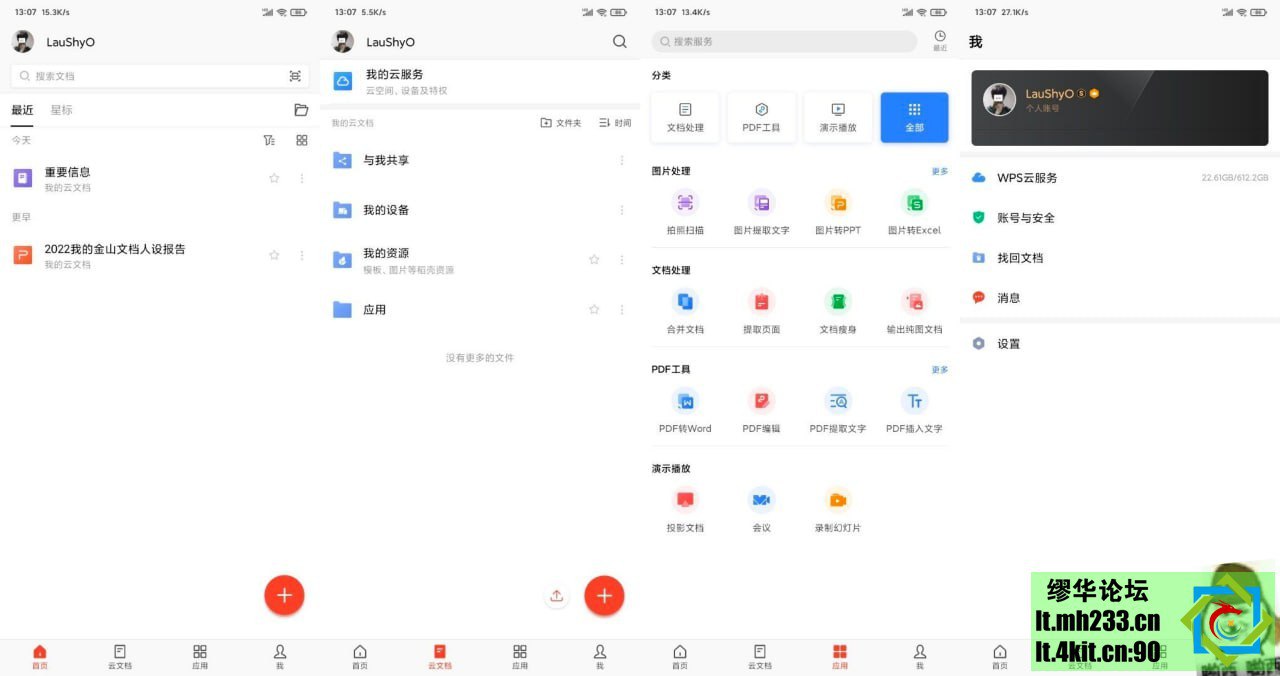Launch the 合并文档 merge documents tool
This screenshot has height=676, width=1280.
pos(685,303)
